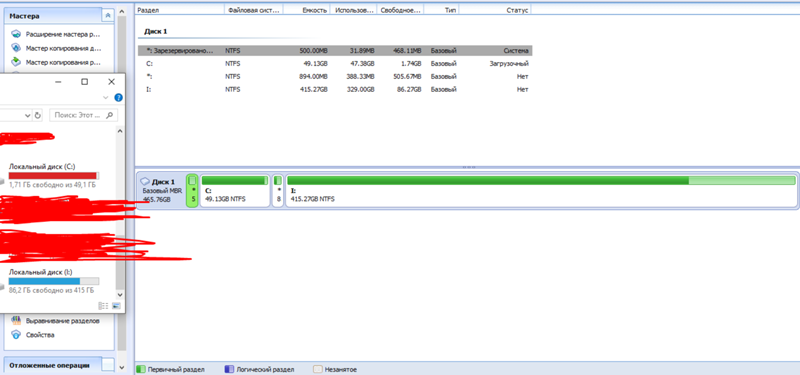Click the '468.11MB' free space cell
The image size is (800, 375).
pos(408,51)
